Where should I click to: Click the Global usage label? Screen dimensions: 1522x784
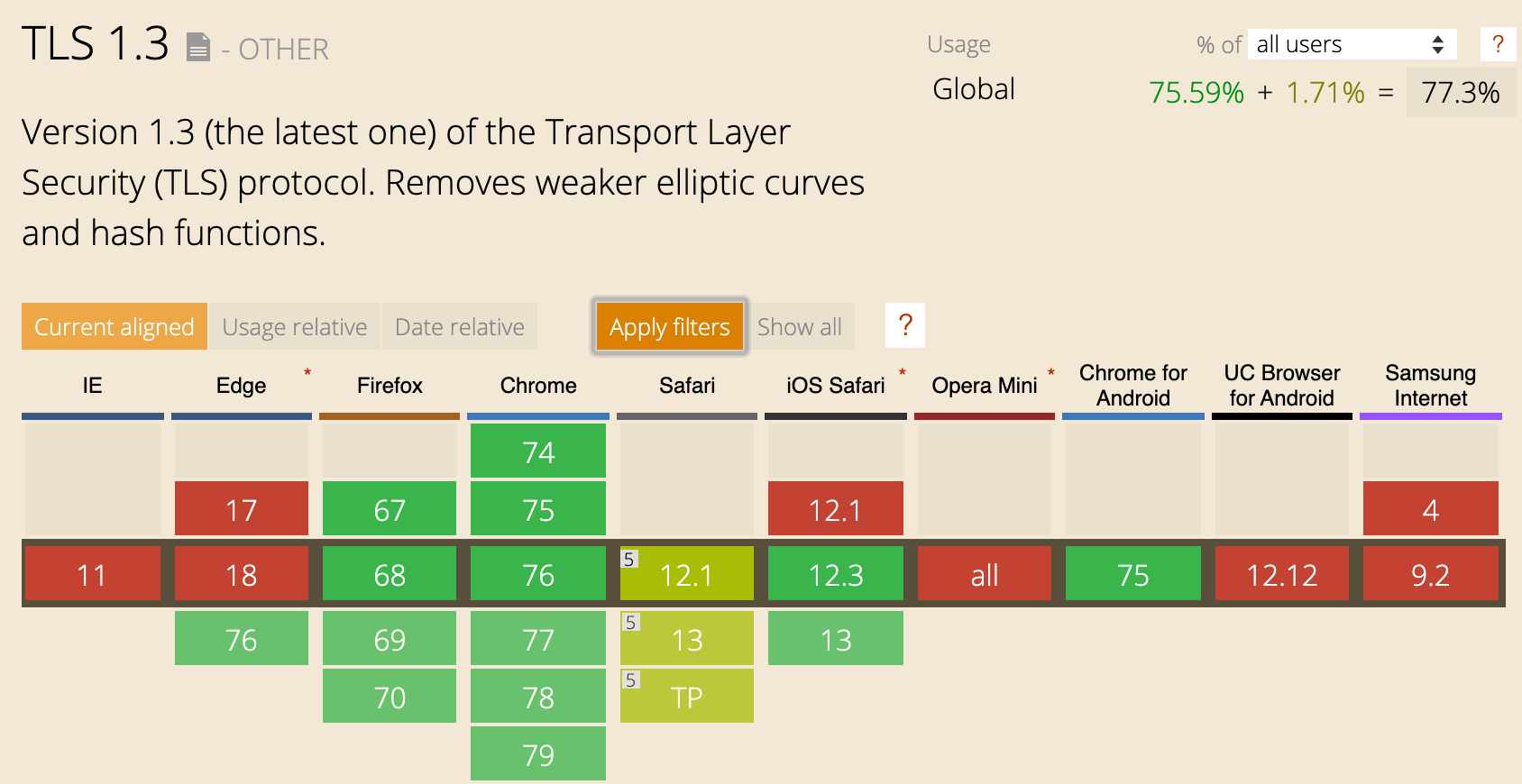pyautogui.click(x=973, y=89)
